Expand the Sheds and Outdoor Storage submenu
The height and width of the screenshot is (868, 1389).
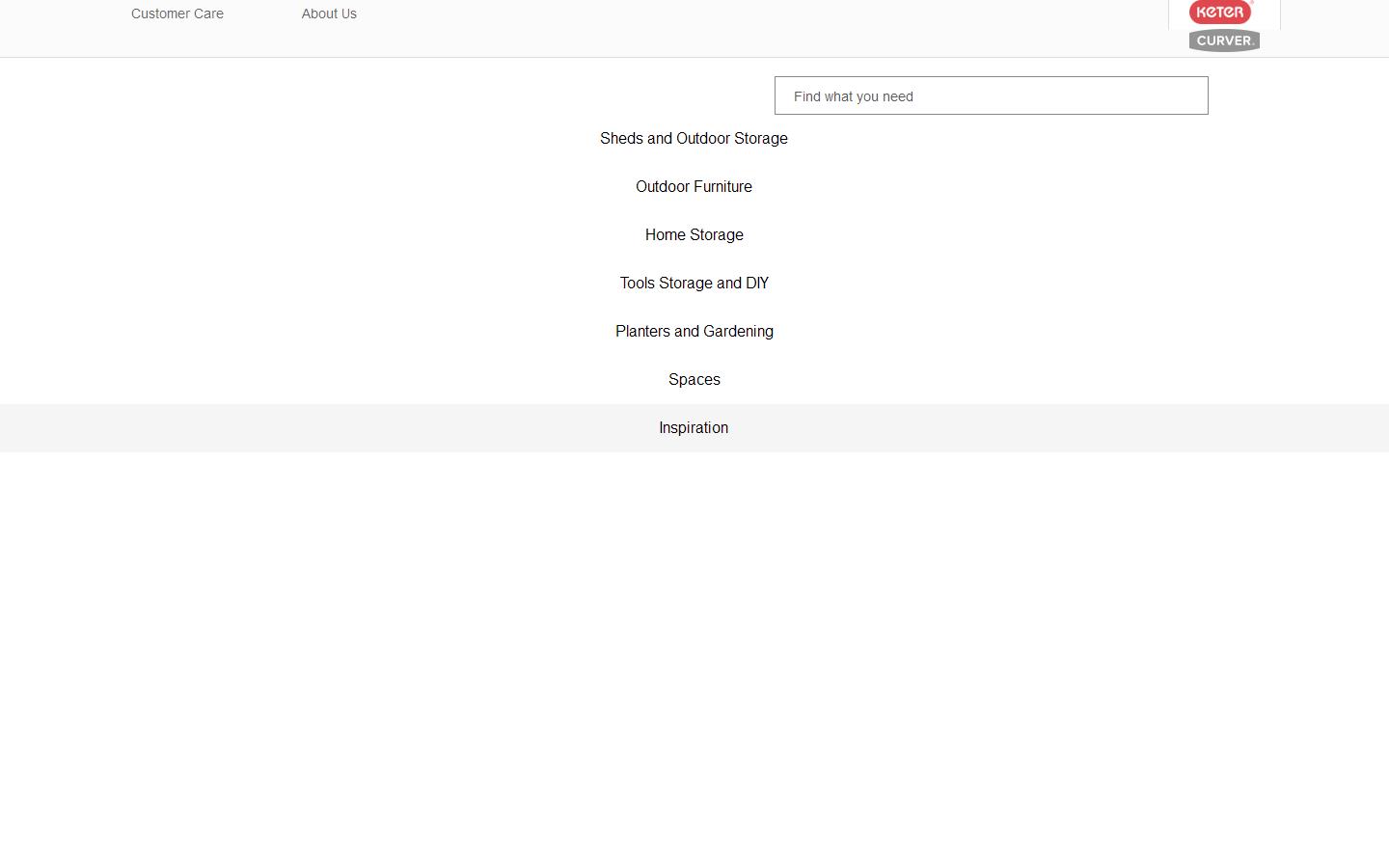point(694,139)
